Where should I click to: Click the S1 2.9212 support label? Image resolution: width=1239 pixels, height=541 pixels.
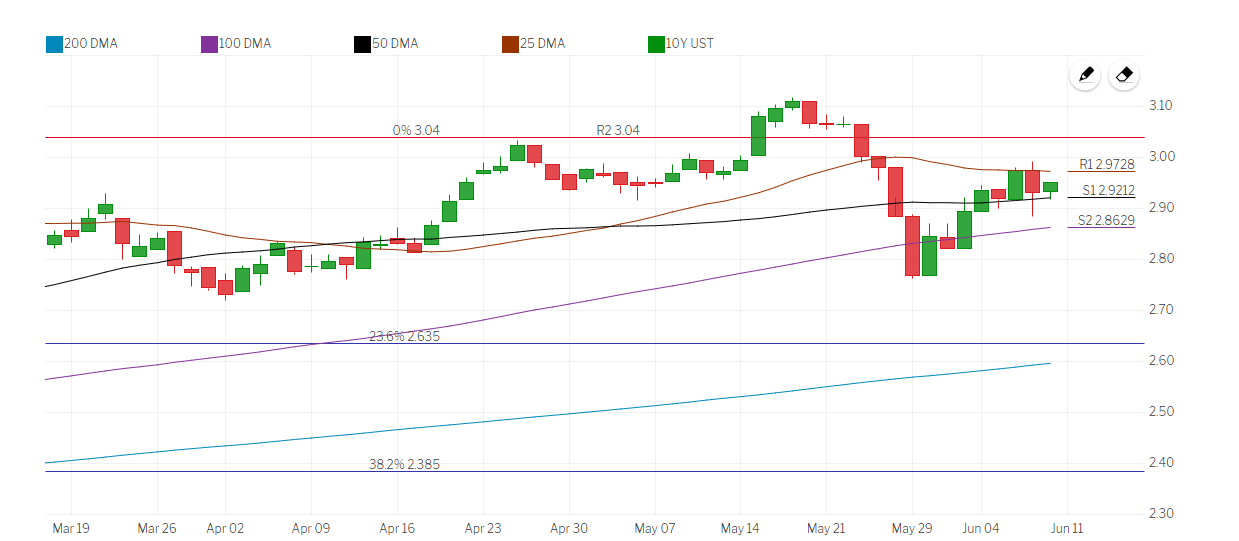tap(1108, 190)
